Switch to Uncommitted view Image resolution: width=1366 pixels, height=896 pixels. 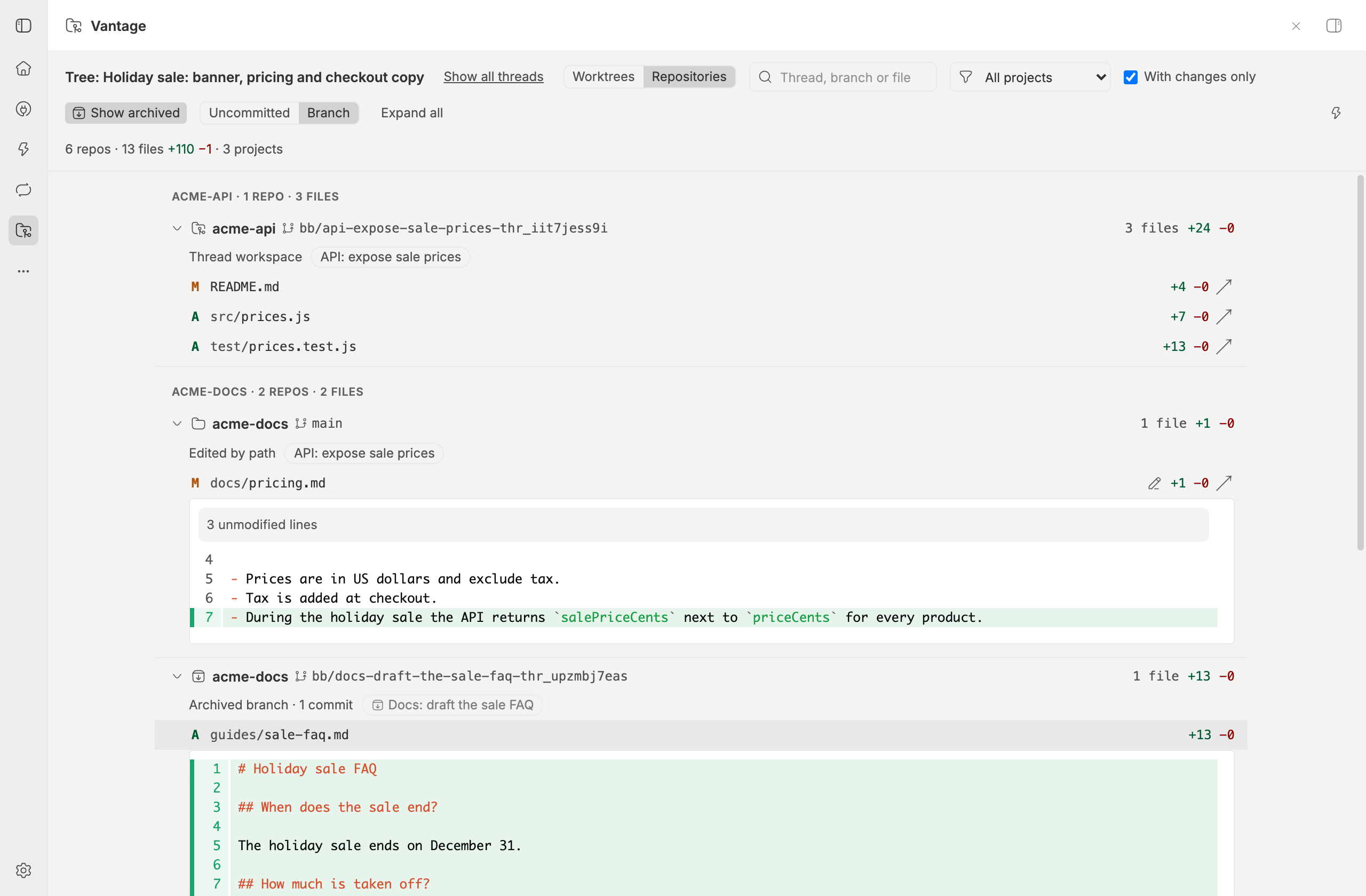(x=249, y=113)
